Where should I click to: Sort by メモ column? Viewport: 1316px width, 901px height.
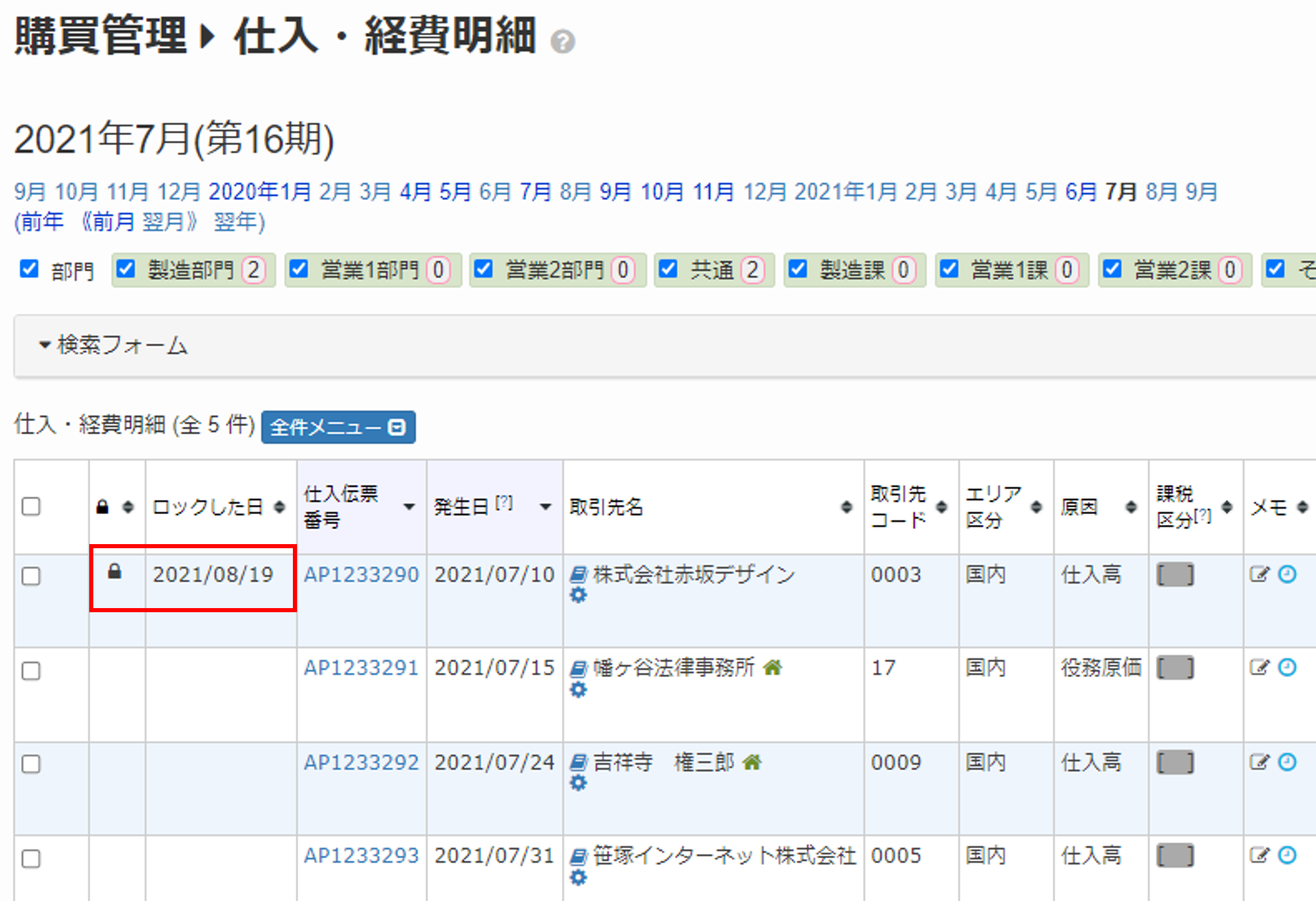[x=1302, y=507]
